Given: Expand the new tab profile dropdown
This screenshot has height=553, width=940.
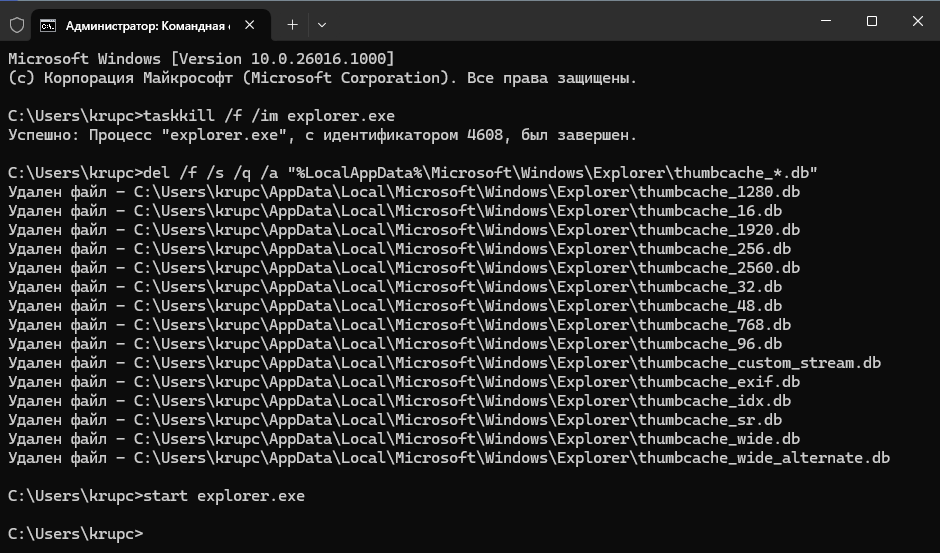Looking at the screenshot, I should (321, 24).
